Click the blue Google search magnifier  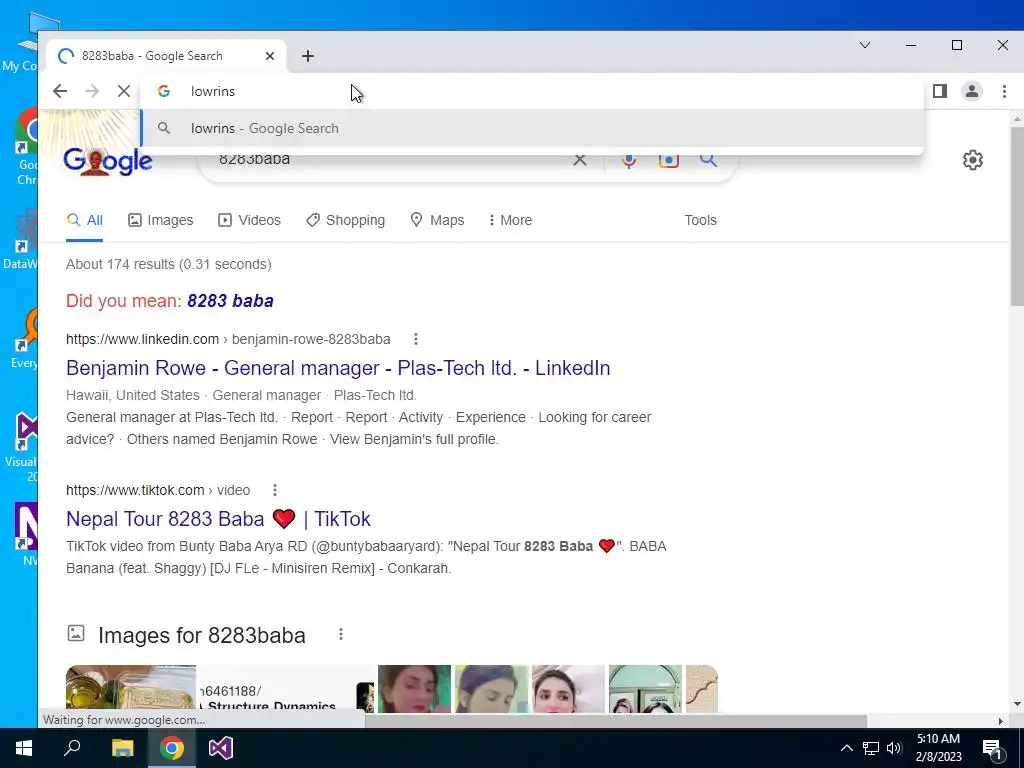click(709, 159)
